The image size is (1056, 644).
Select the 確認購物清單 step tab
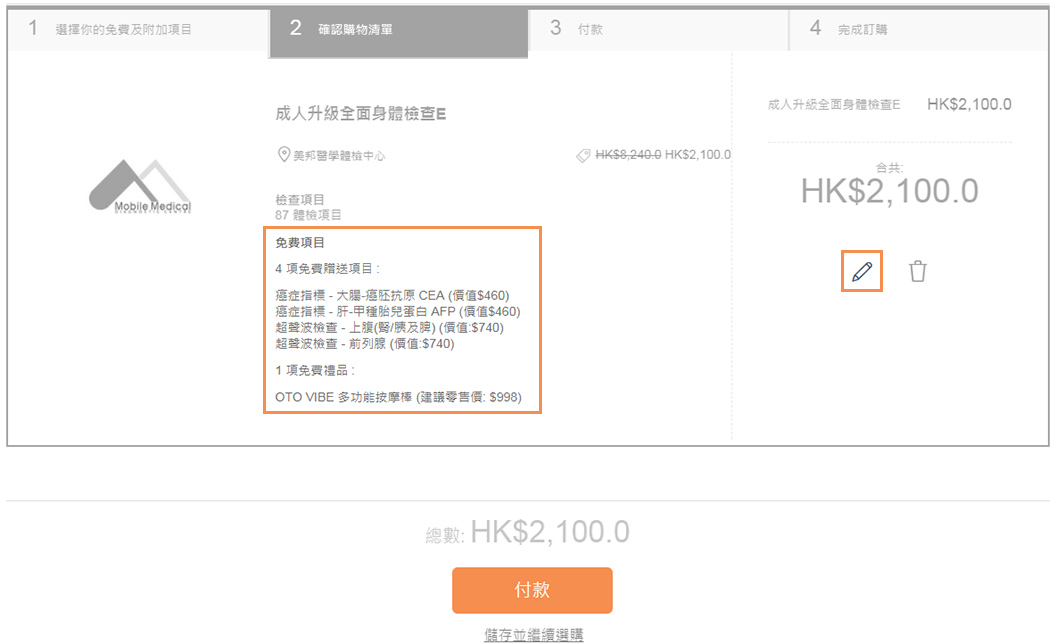398,29
